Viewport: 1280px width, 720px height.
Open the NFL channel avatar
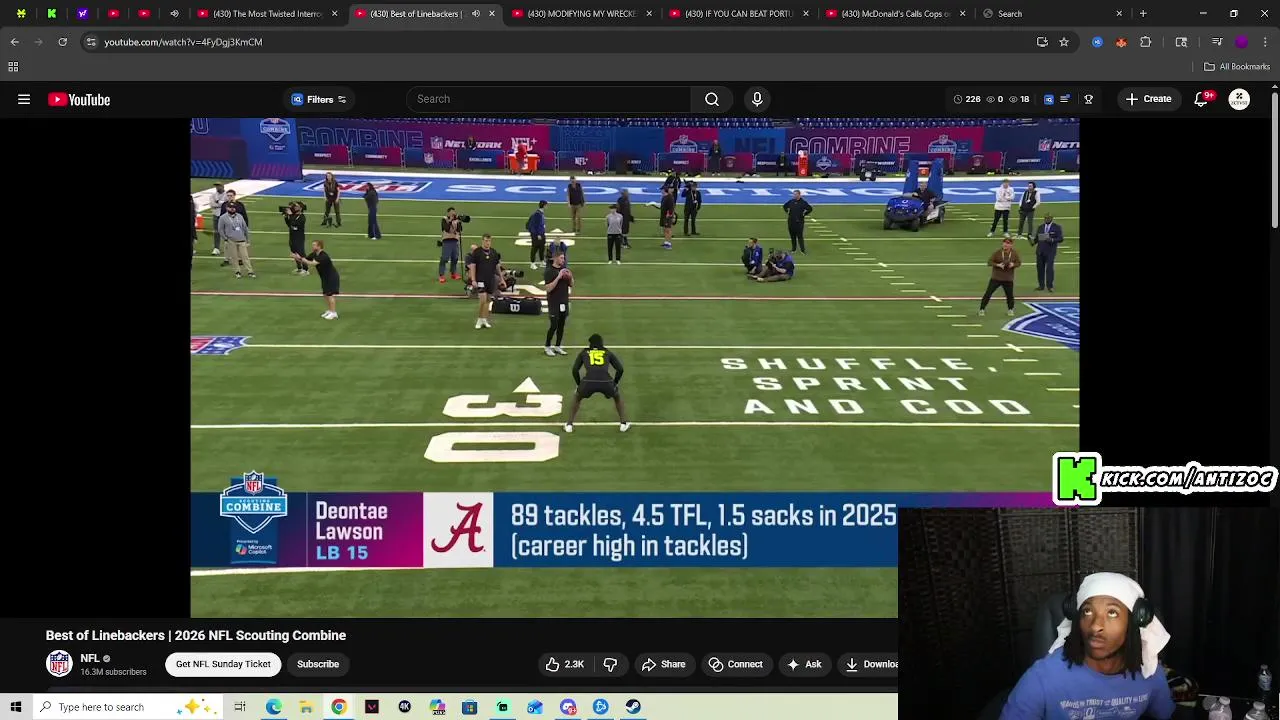click(x=60, y=663)
